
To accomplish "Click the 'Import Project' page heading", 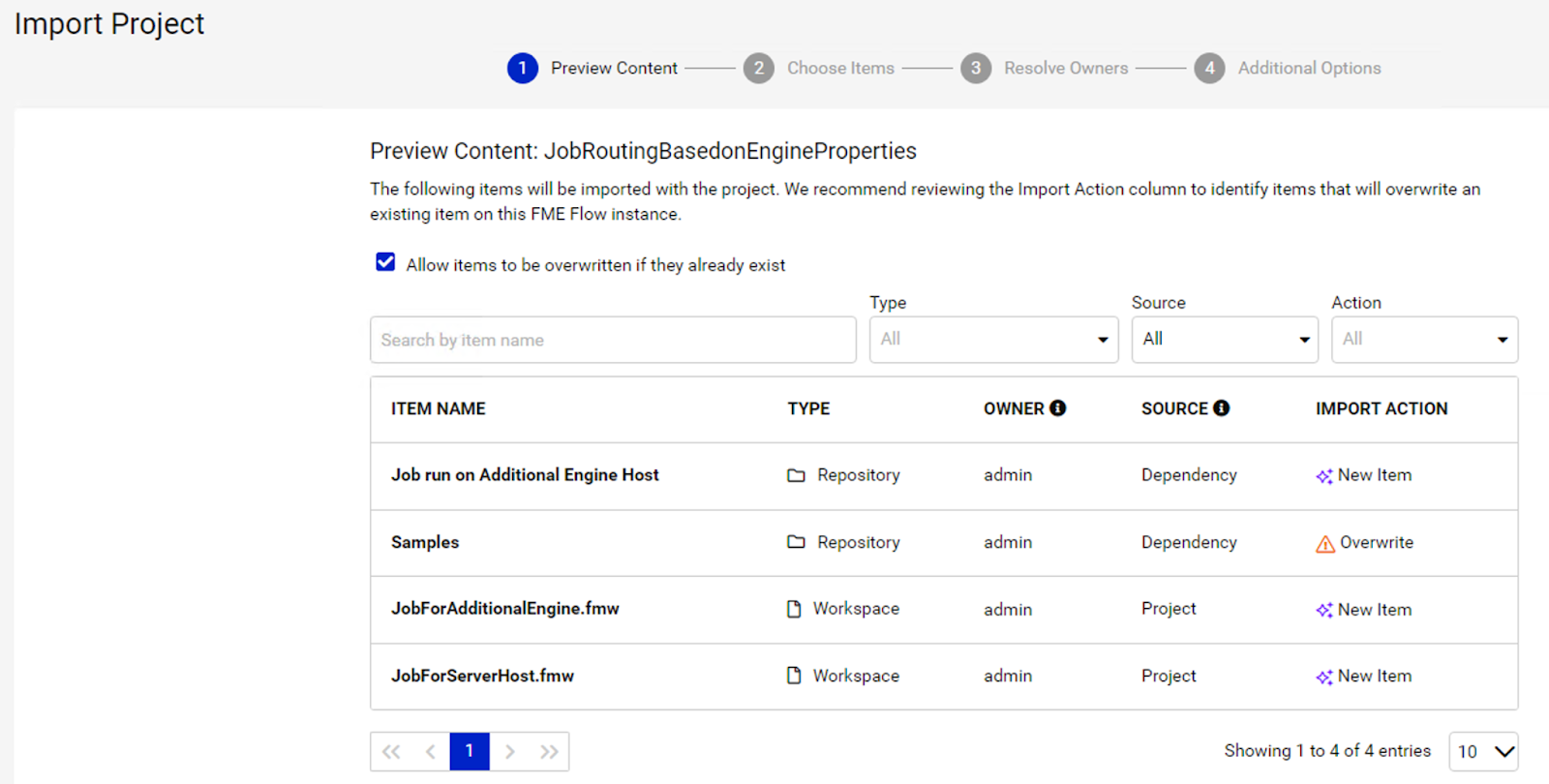I will [109, 24].
